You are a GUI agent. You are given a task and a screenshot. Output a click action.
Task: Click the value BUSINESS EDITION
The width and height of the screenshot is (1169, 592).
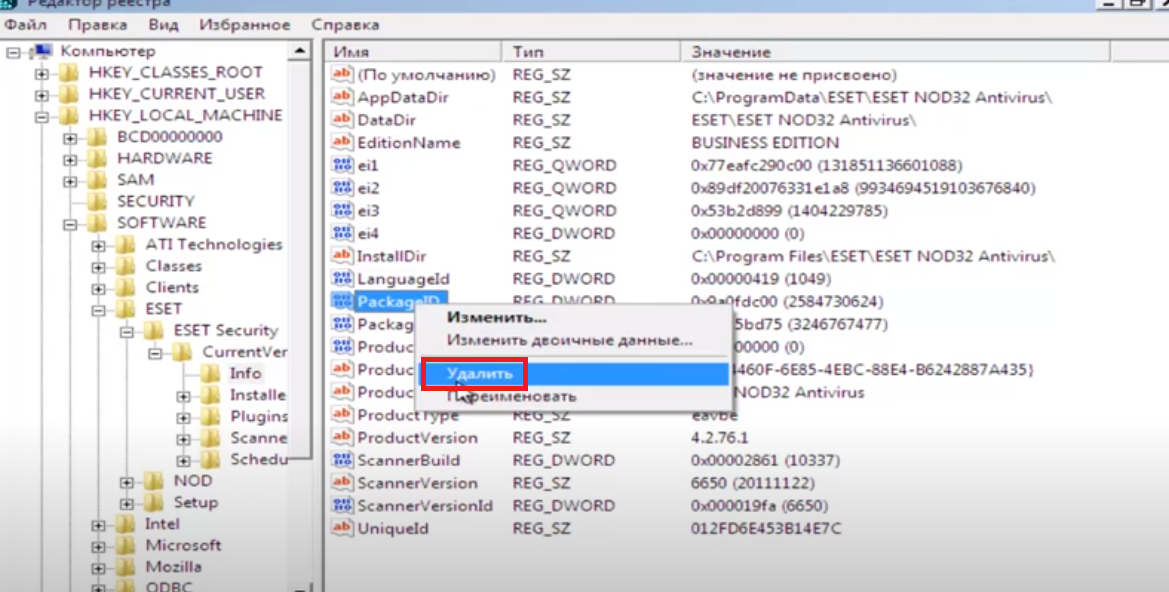(x=765, y=142)
